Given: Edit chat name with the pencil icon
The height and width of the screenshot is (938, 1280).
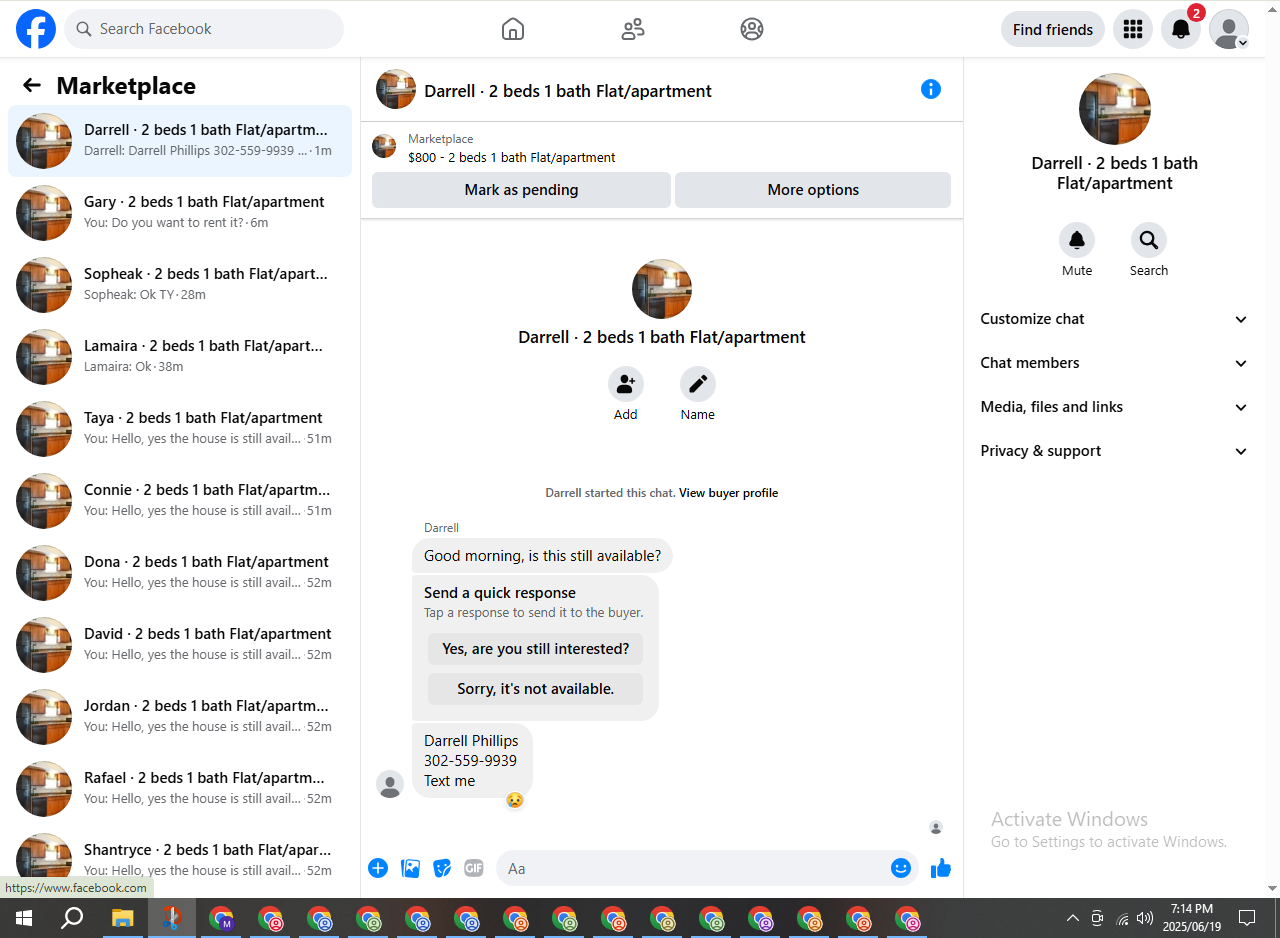Looking at the screenshot, I should 698,384.
